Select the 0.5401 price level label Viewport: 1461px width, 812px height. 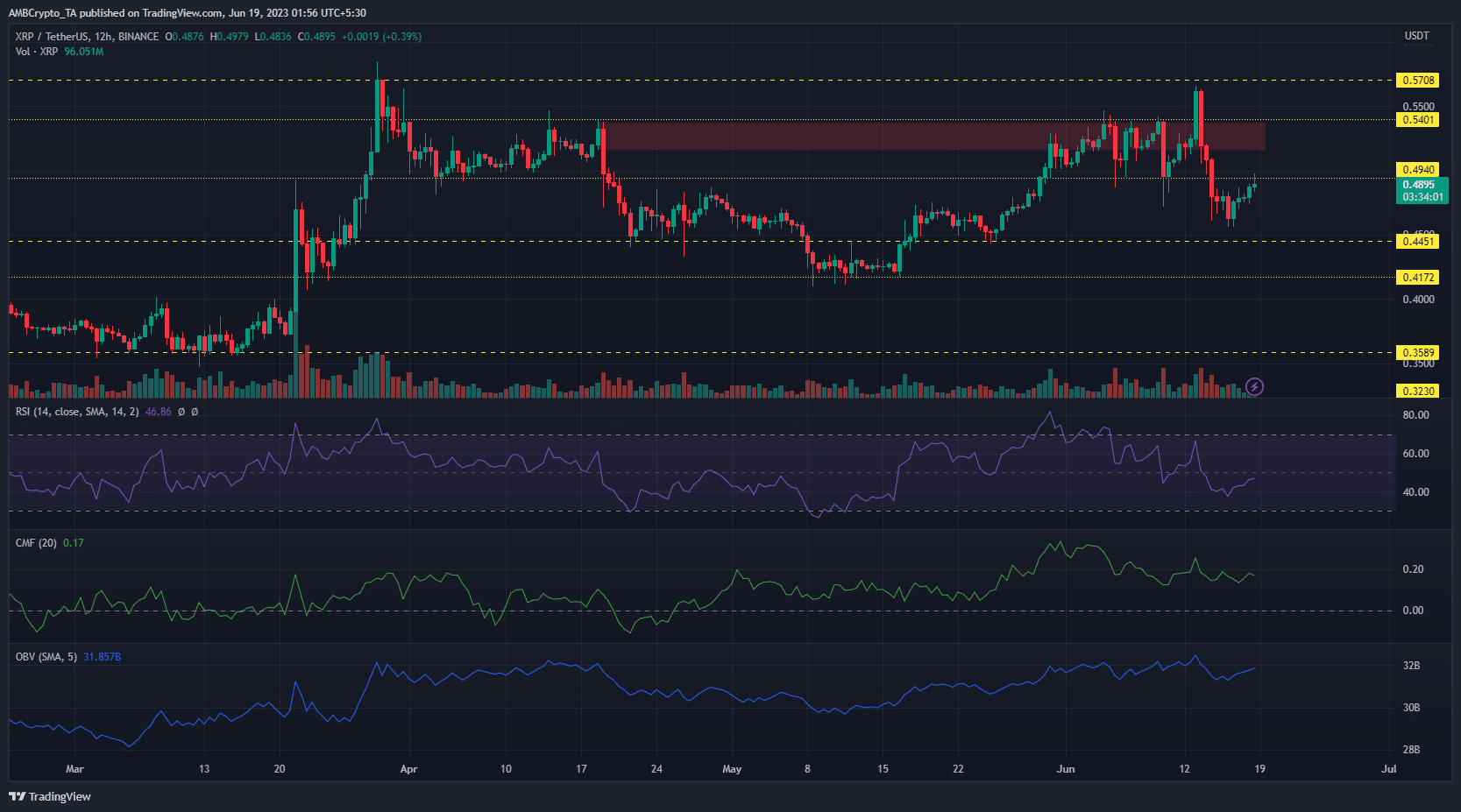coord(1417,119)
